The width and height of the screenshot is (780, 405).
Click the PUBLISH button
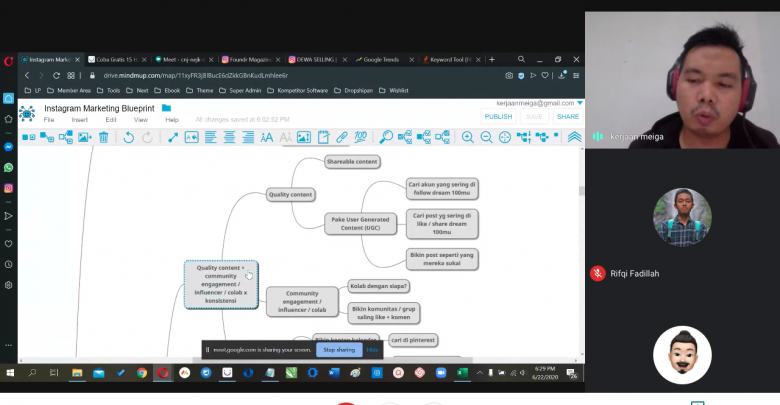[x=498, y=116]
